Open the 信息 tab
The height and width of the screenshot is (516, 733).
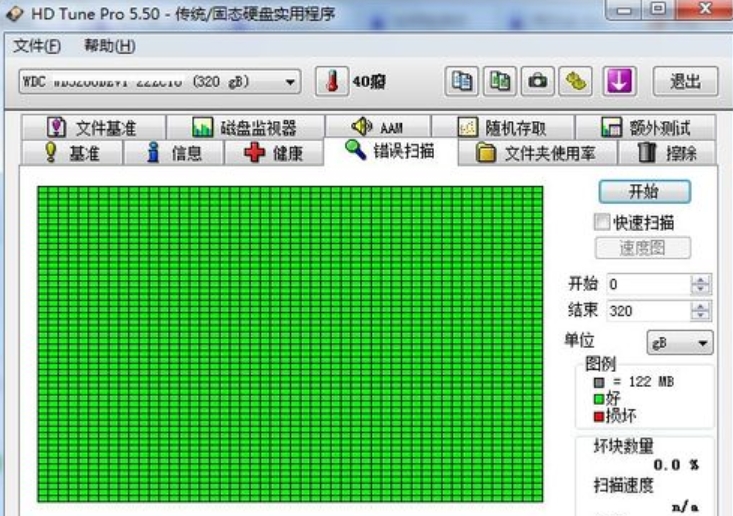[x=173, y=153]
